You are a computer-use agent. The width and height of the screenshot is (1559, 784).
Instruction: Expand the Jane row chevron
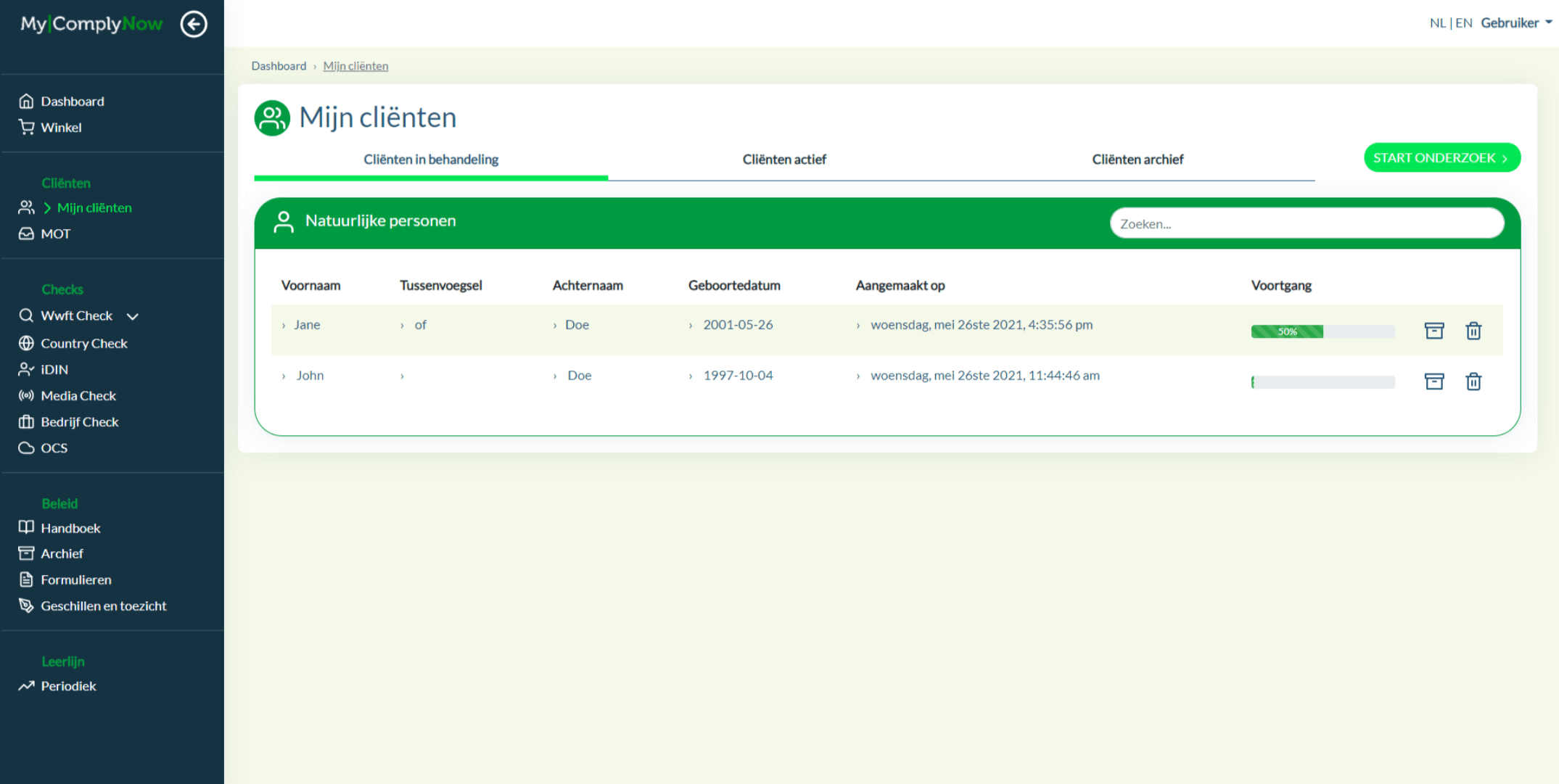tap(284, 326)
